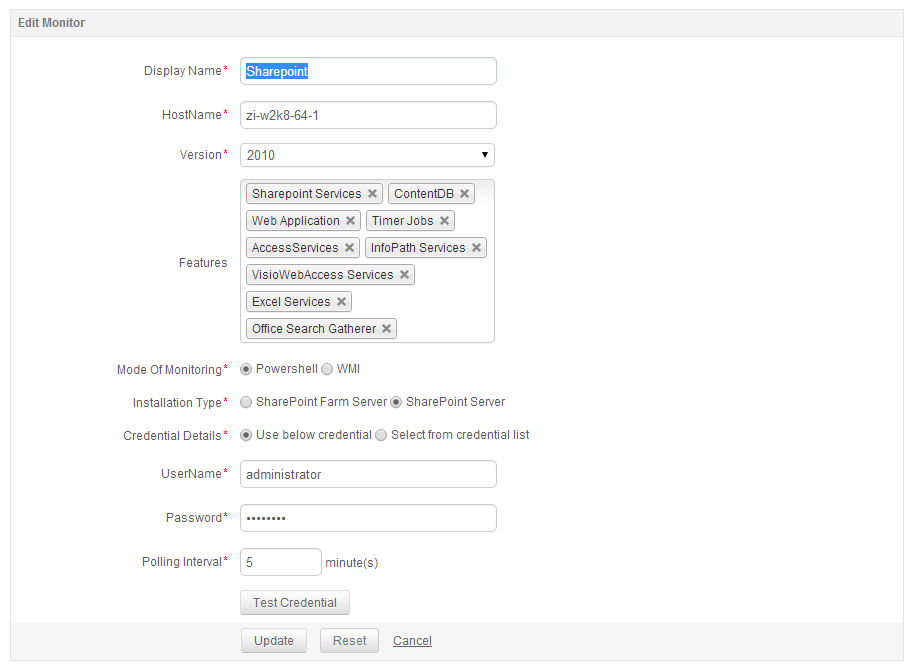Remove the Web Application feature tag
912x672 pixels.
(x=350, y=221)
